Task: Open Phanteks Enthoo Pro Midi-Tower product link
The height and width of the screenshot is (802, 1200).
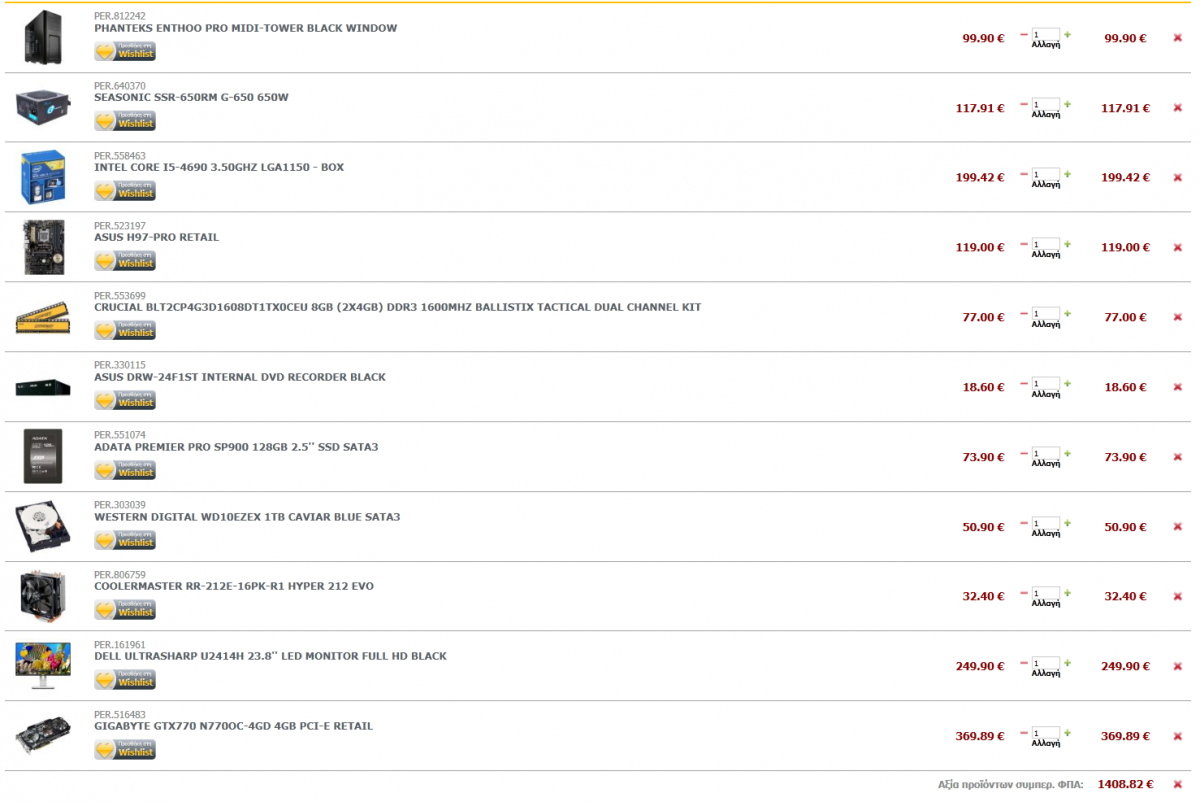Action: tap(245, 28)
